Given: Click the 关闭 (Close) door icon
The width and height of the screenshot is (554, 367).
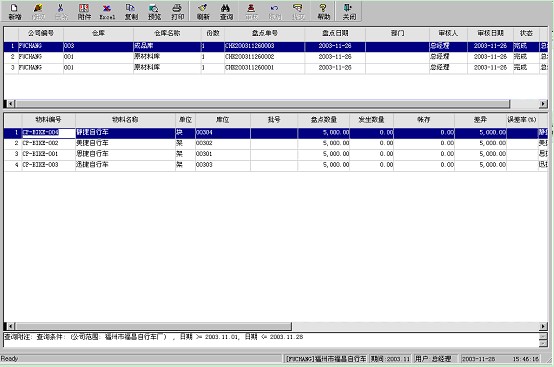Looking at the screenshot, I should point(349,12).
